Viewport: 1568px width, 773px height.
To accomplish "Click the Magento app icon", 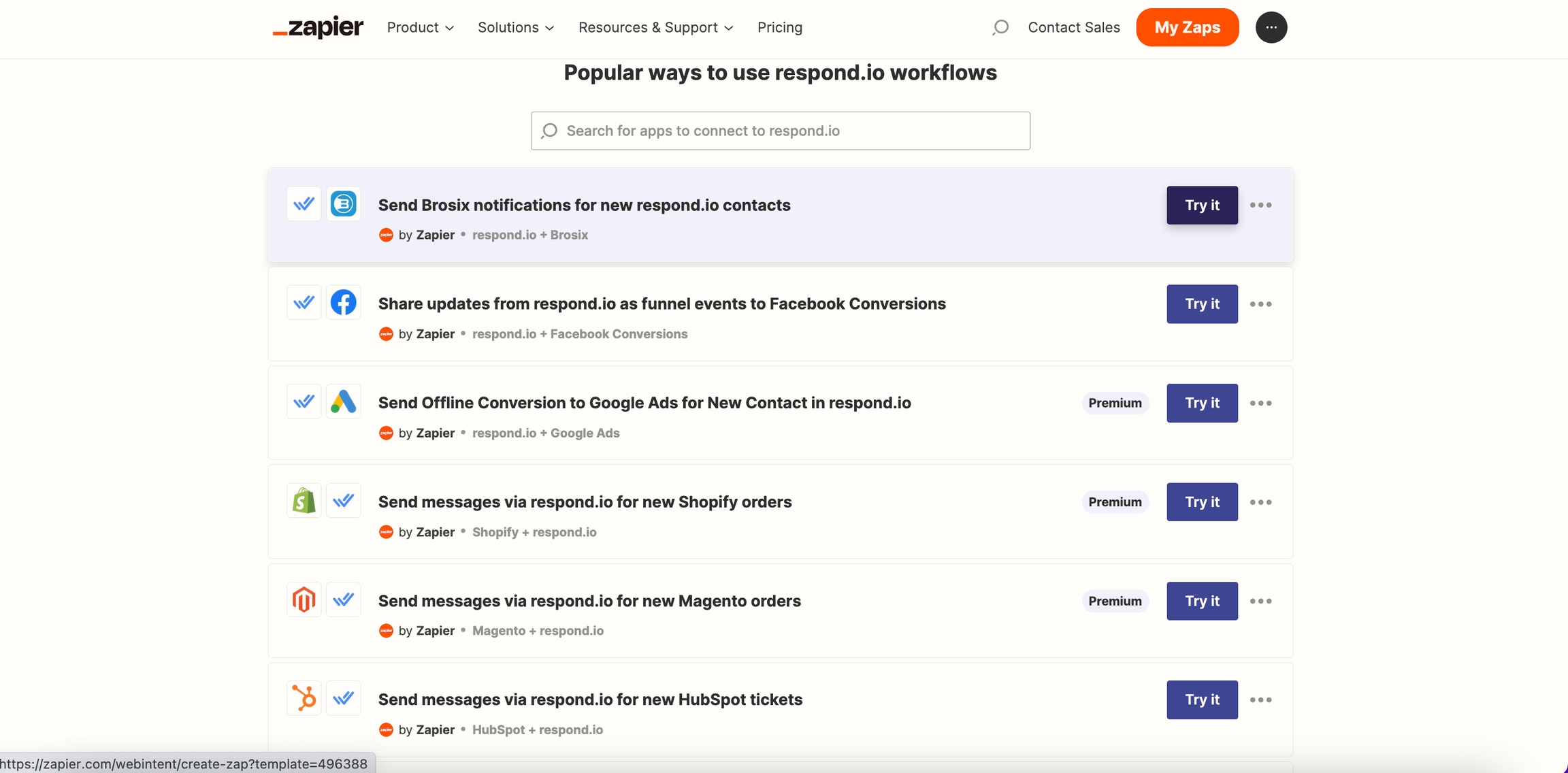I will coord(304,600).
